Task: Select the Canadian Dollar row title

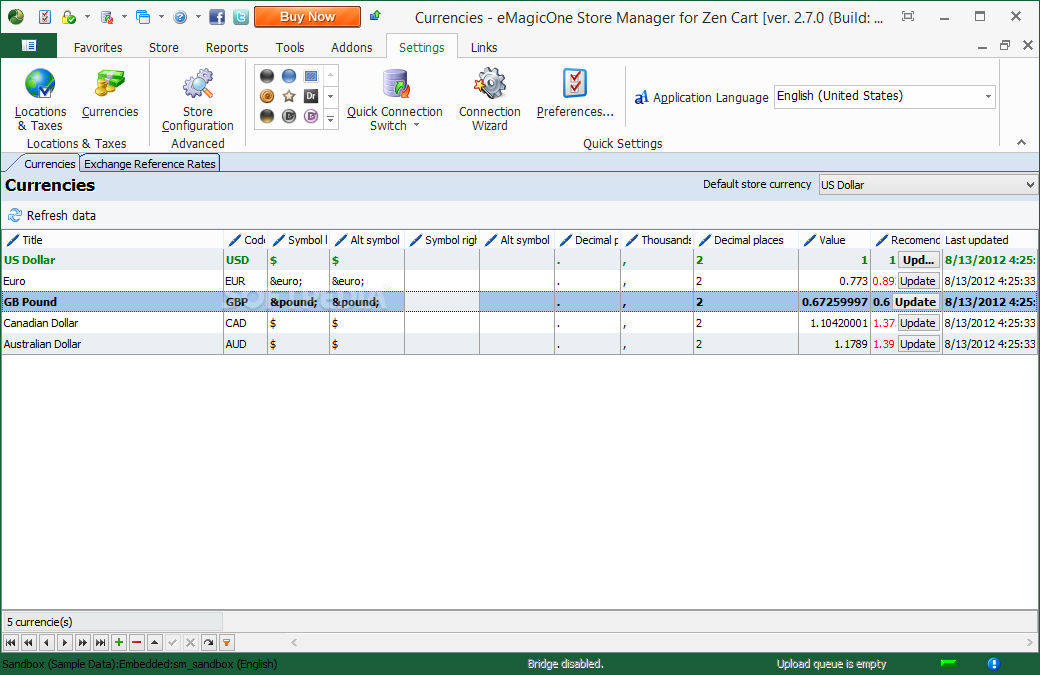Action: pyautogui.click(x=113, y=323)
